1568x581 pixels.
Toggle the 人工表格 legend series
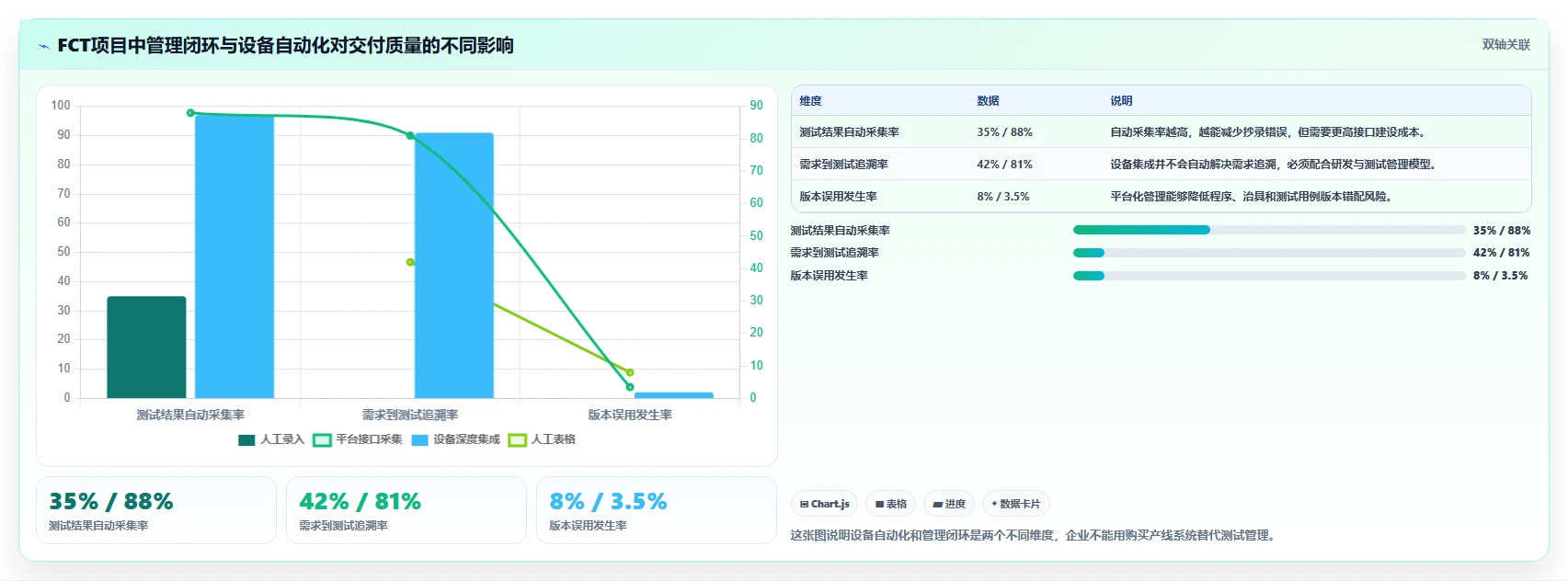tap(543, 439)
